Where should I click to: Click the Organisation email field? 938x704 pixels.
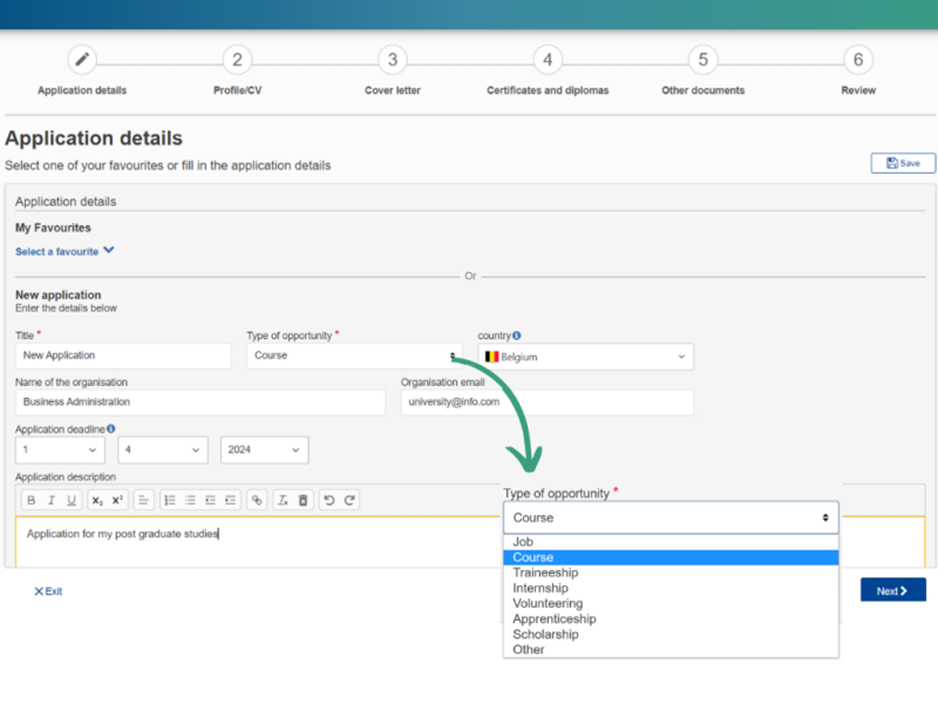click(547, 403)
